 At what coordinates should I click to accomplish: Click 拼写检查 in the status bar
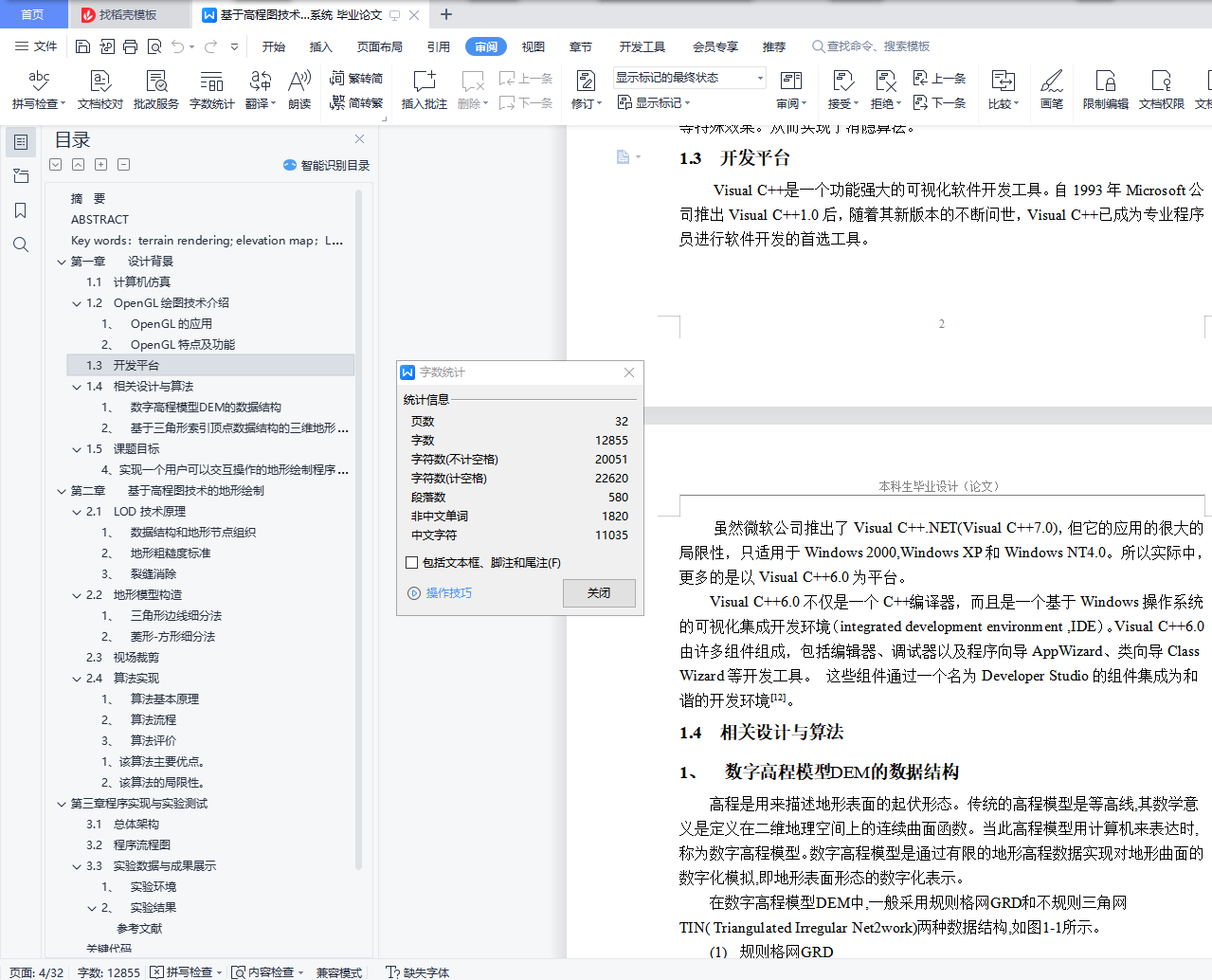point(185,971)
